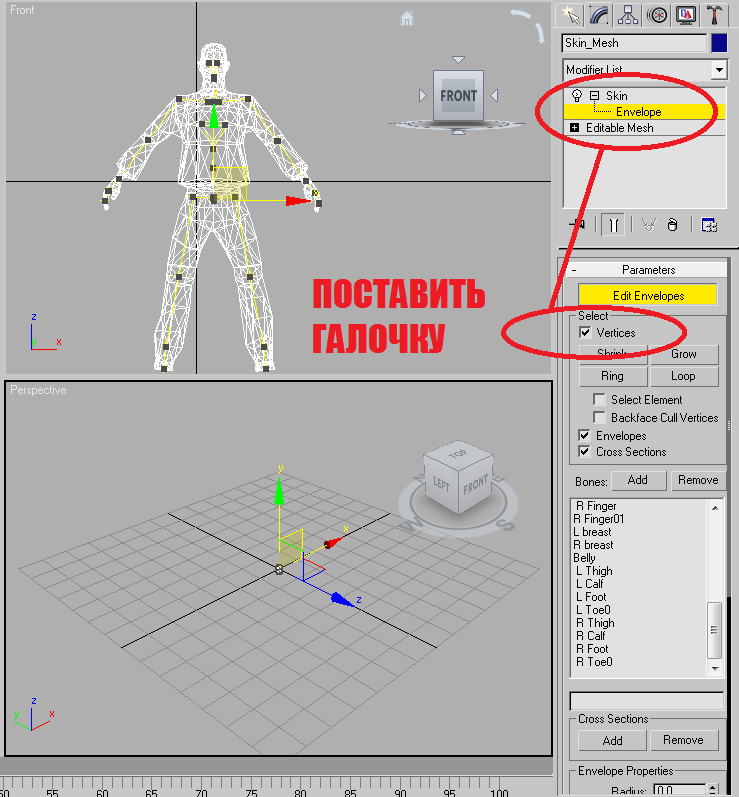The height and width of the screenshot is (797, 739).
Task: Click the Edit Envelopes button
Action: (x=648, y=295)
